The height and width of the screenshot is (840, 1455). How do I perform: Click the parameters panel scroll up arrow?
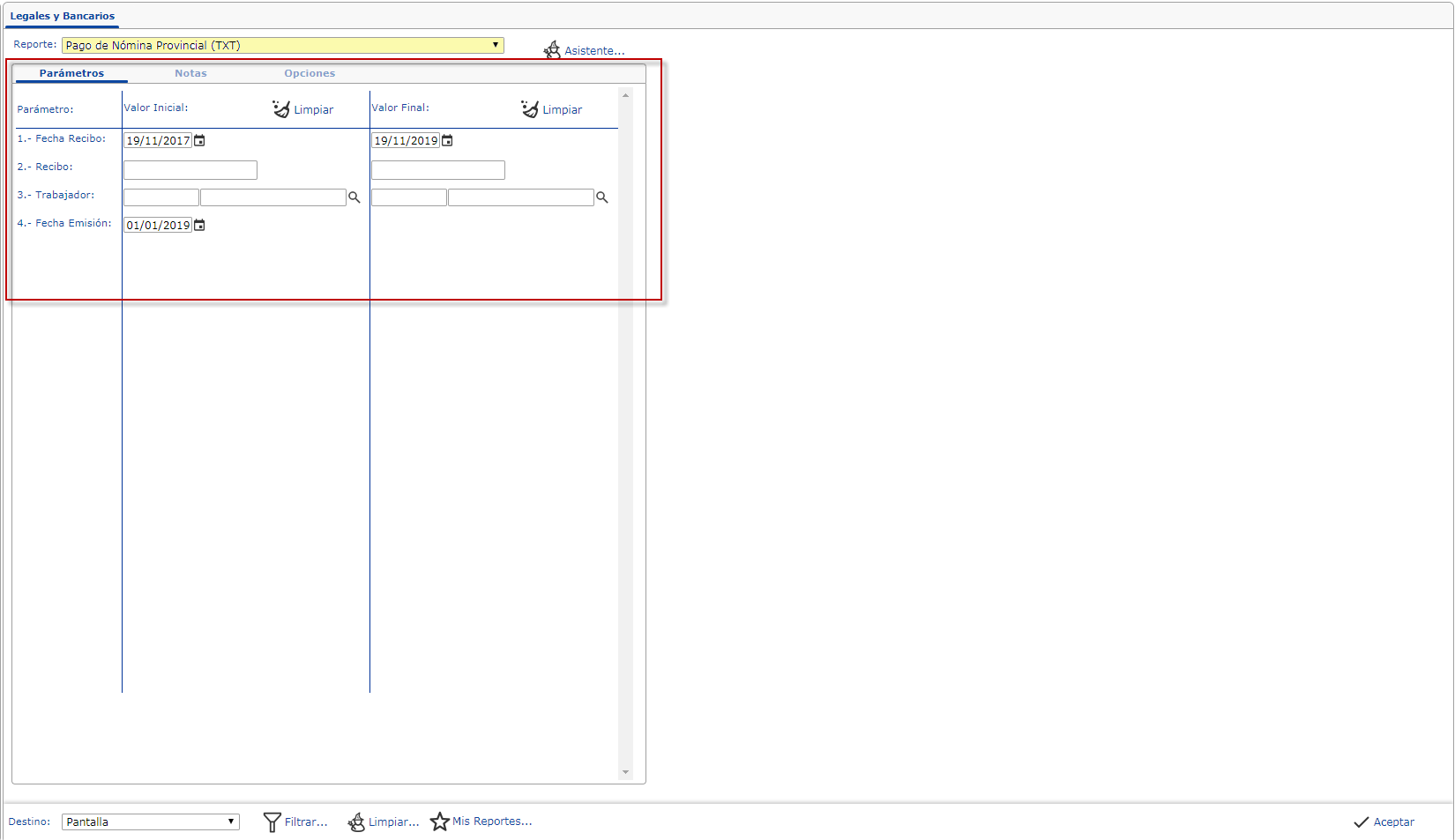coord(626,95)
